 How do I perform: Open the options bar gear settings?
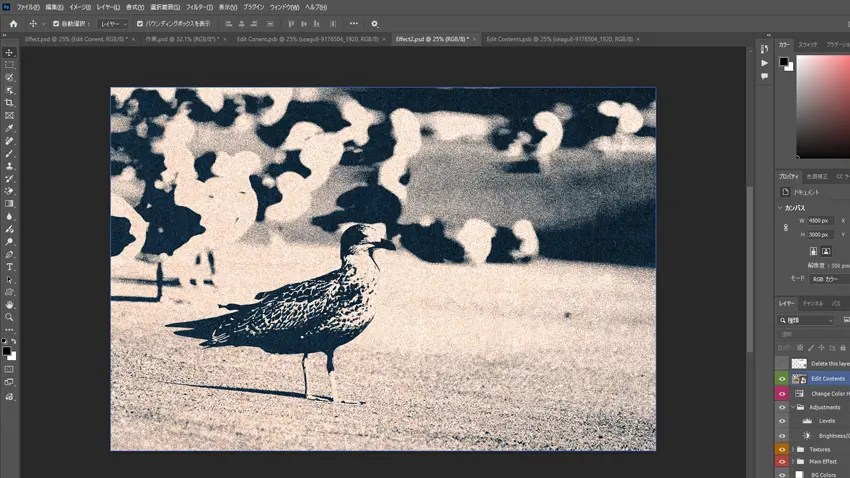[x=375, y=23]
